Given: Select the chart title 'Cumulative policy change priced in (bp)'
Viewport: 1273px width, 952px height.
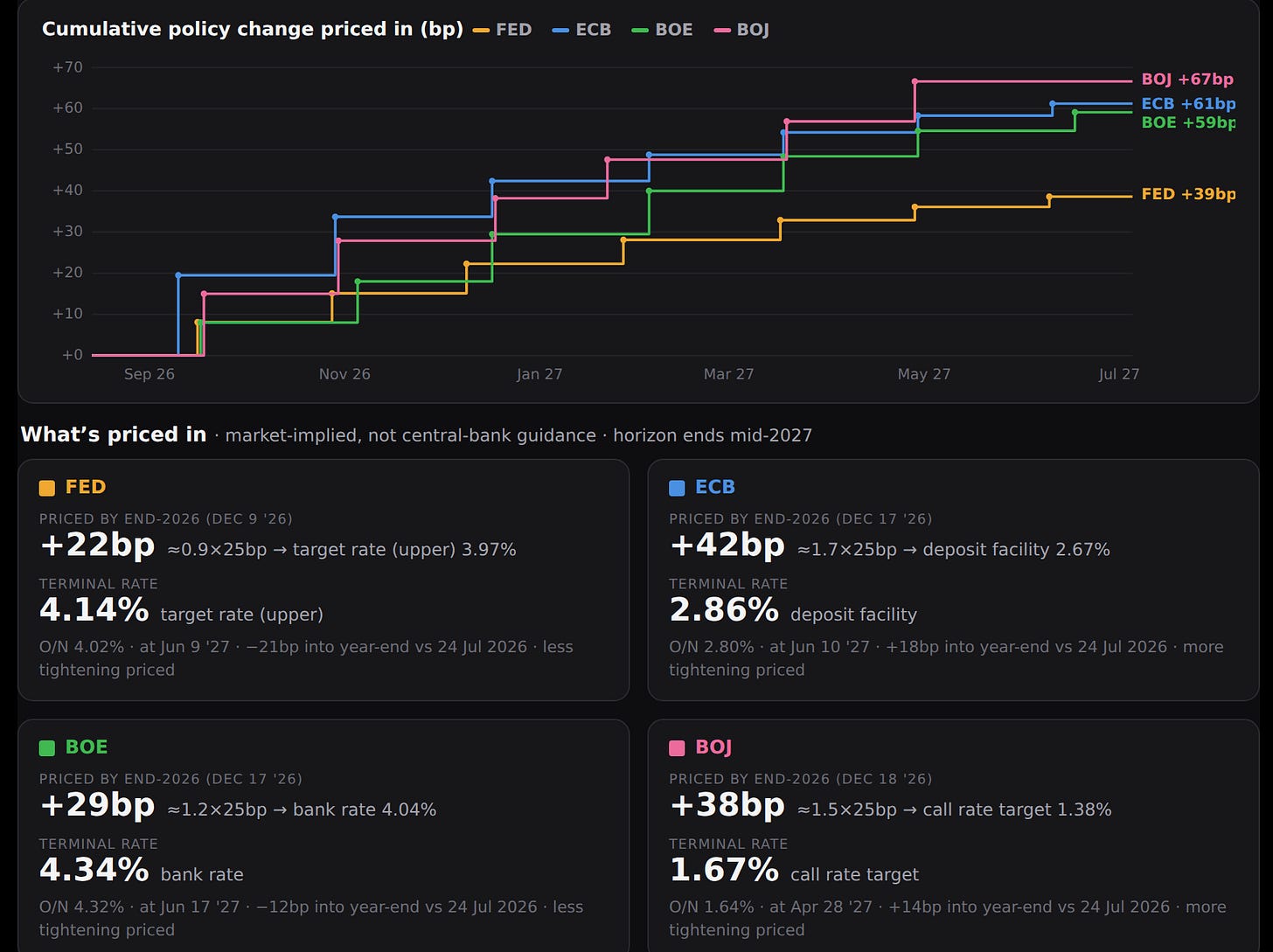Looking at the screenshot, I should point(253,30).
